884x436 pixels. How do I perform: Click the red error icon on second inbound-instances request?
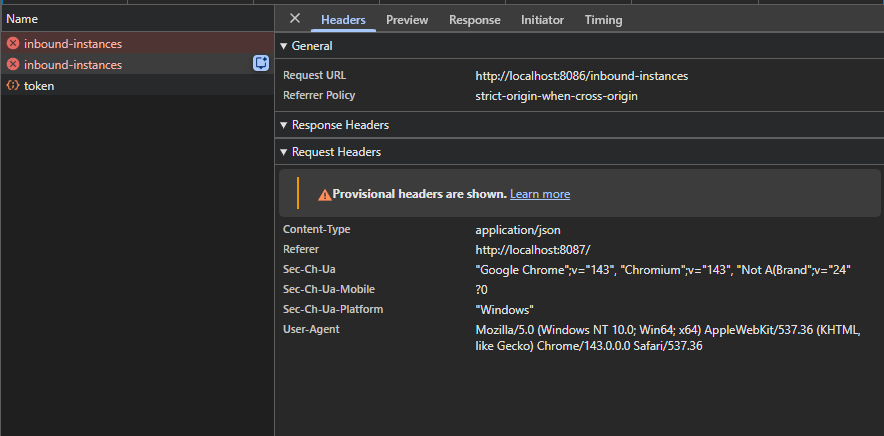(13, 65)
